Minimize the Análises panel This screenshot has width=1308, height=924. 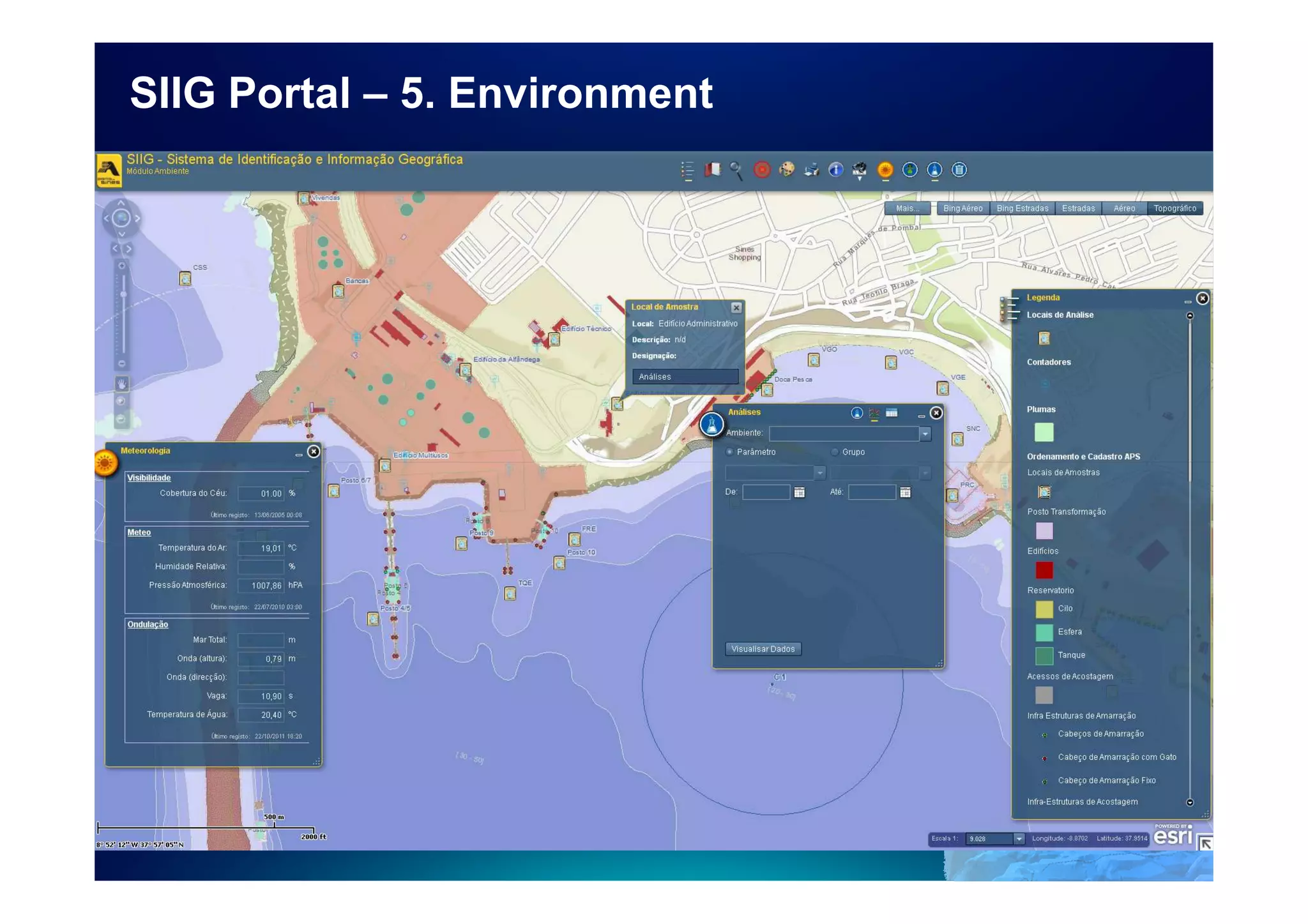[x=921, y=416]
